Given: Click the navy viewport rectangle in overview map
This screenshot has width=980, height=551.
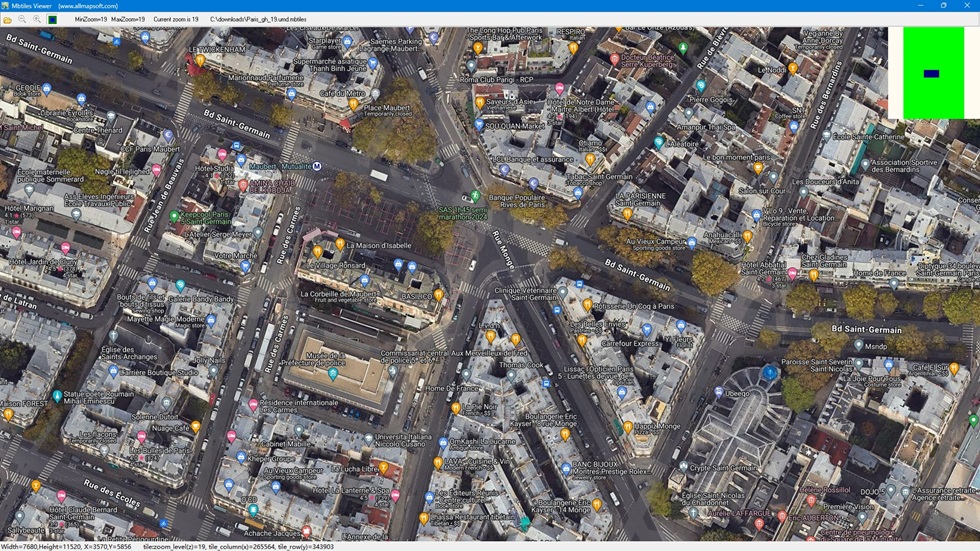Looking at the screenshot, I should (x=931, y=74).
